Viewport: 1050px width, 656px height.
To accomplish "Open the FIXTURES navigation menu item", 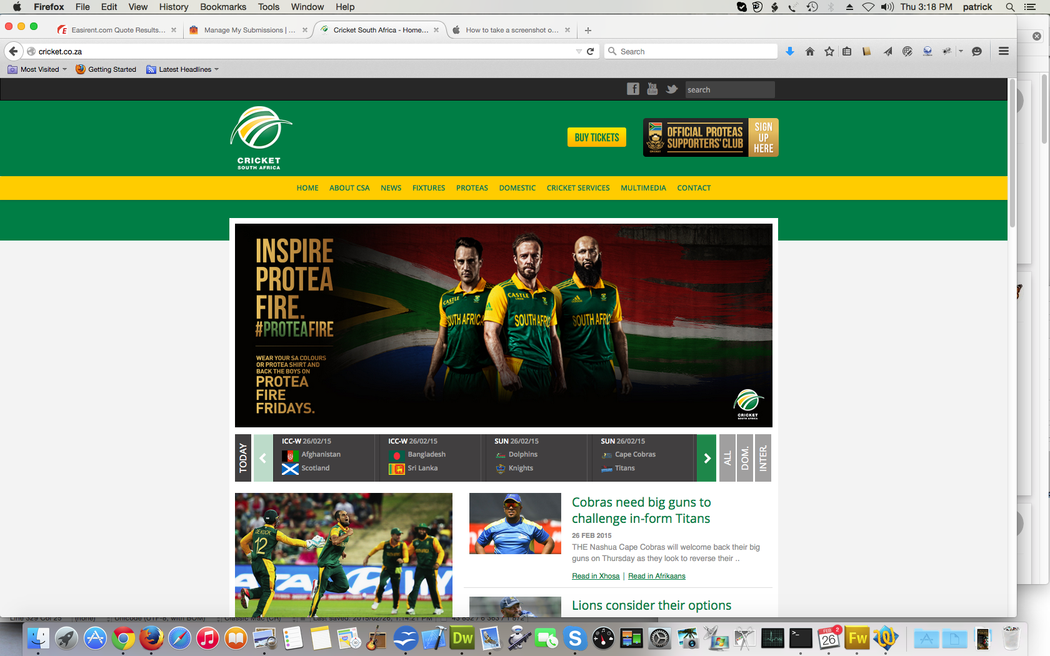I will click(428, 188).
